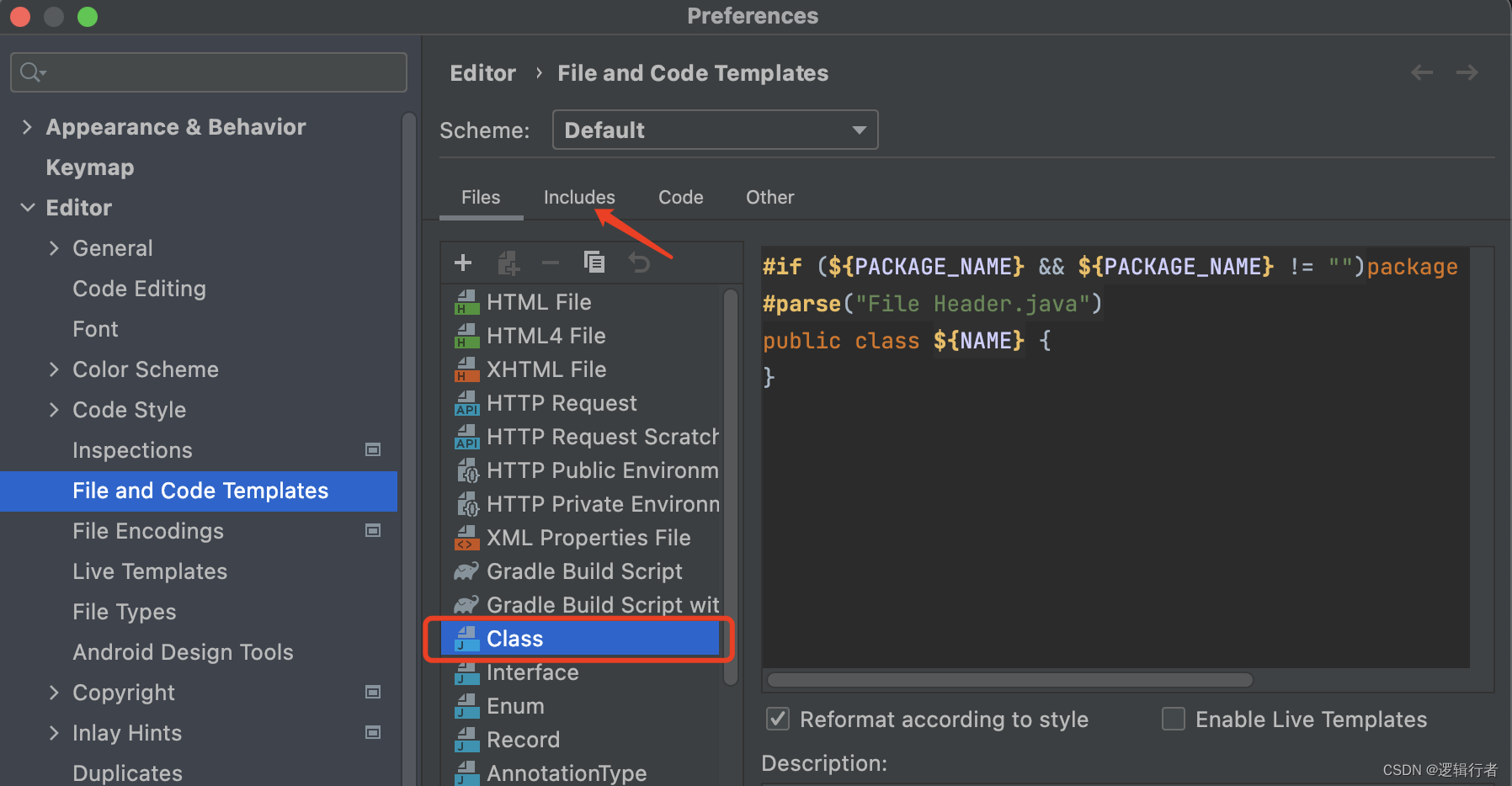Click the HTTP Request API icon

(466, 403)
